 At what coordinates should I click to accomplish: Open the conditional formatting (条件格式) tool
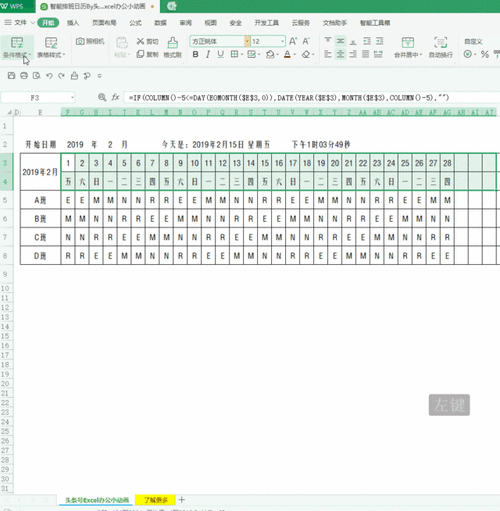tap(17, 48)
